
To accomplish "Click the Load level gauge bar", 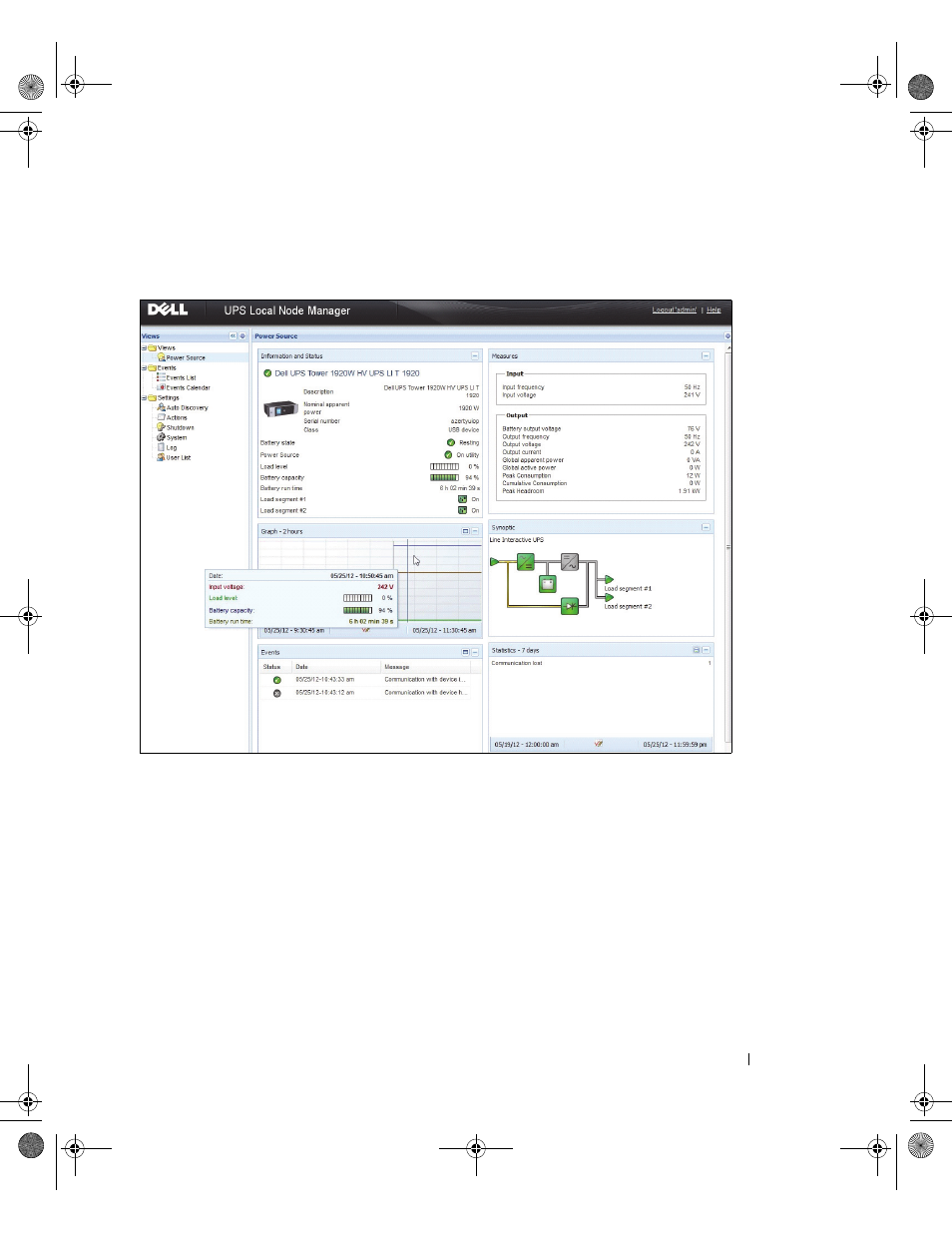I will (x=444, y=466).
